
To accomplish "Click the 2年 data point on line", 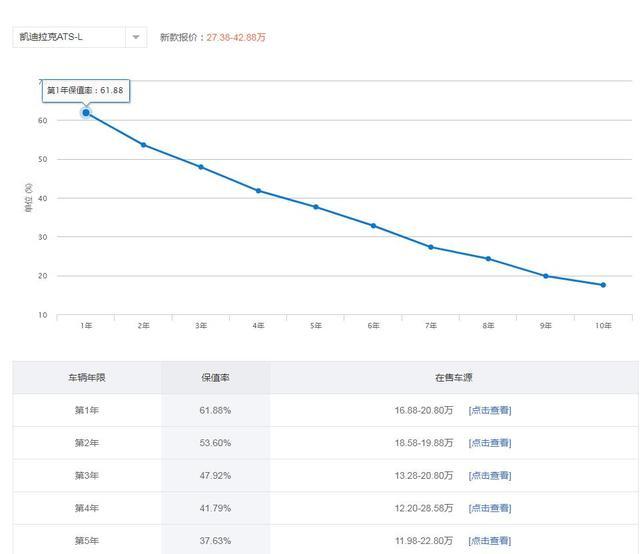I will tap(143, 145).
